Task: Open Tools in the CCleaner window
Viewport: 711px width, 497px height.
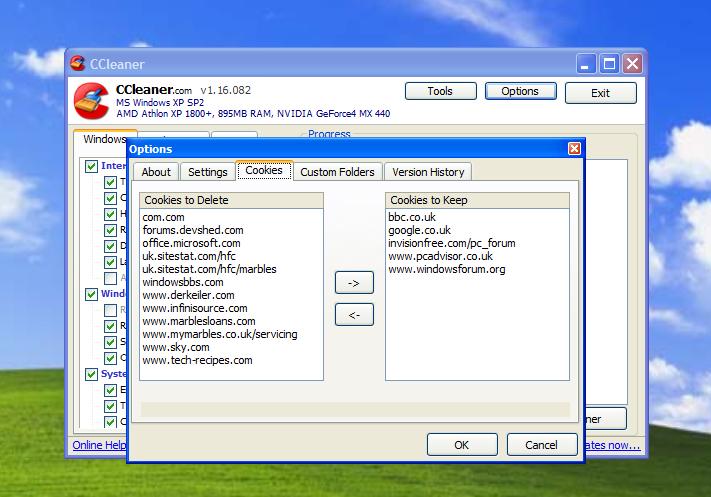Action: pyautogui.click(x=440, y=91)
